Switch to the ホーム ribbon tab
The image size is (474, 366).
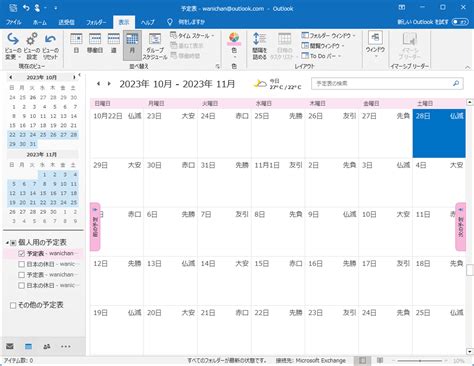[x=40, y=22]
